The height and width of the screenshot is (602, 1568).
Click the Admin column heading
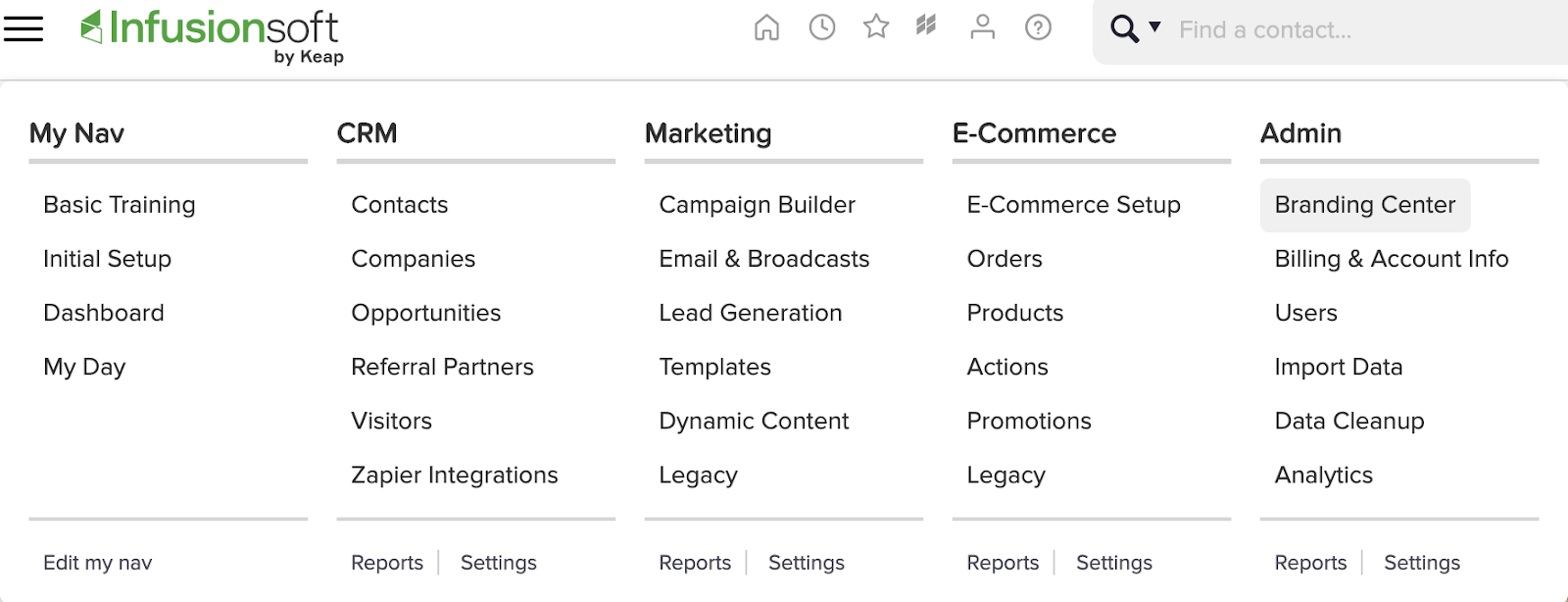1301,133
